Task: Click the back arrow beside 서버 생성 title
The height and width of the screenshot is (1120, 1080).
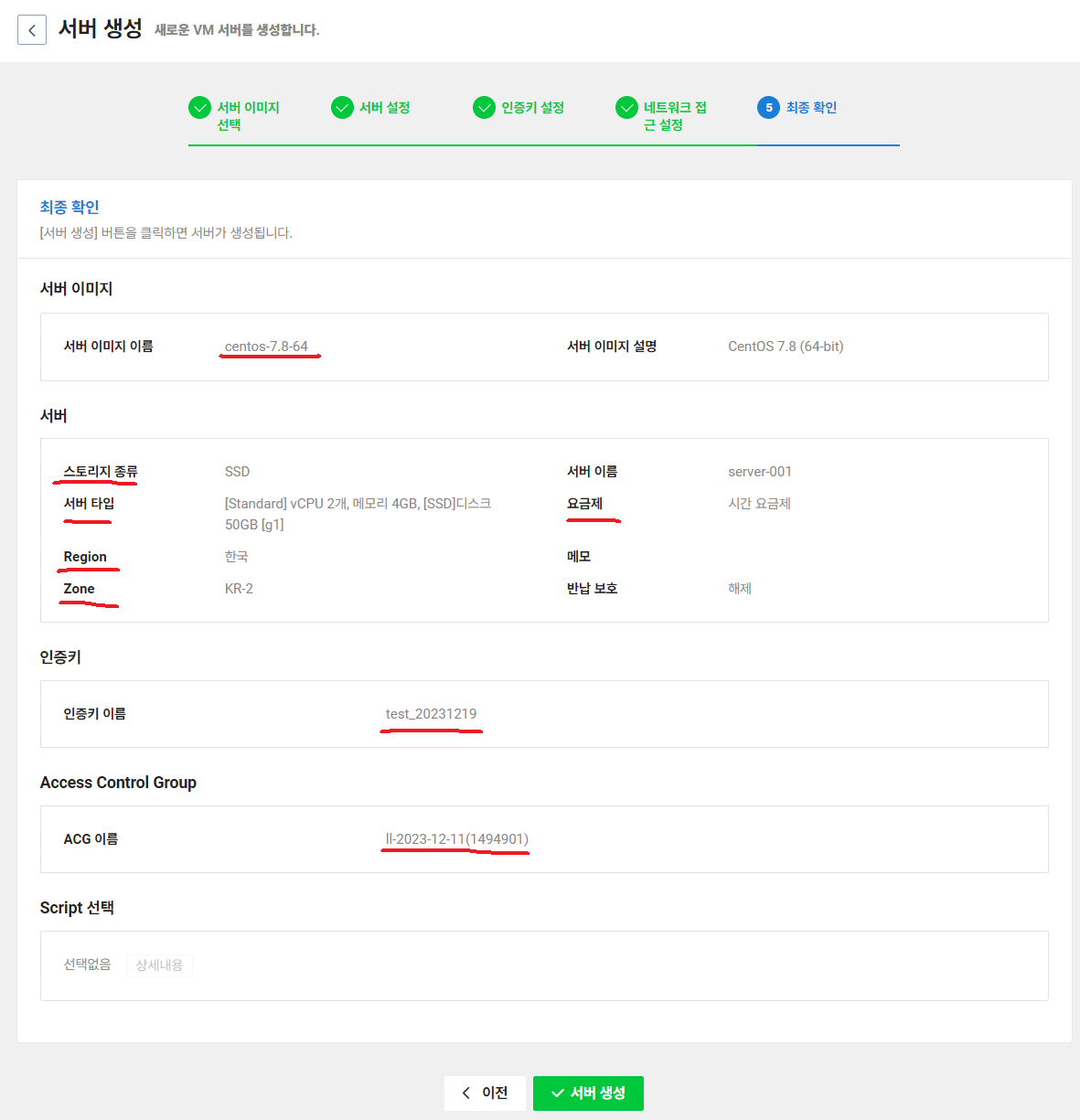Action: click(31, 29)
